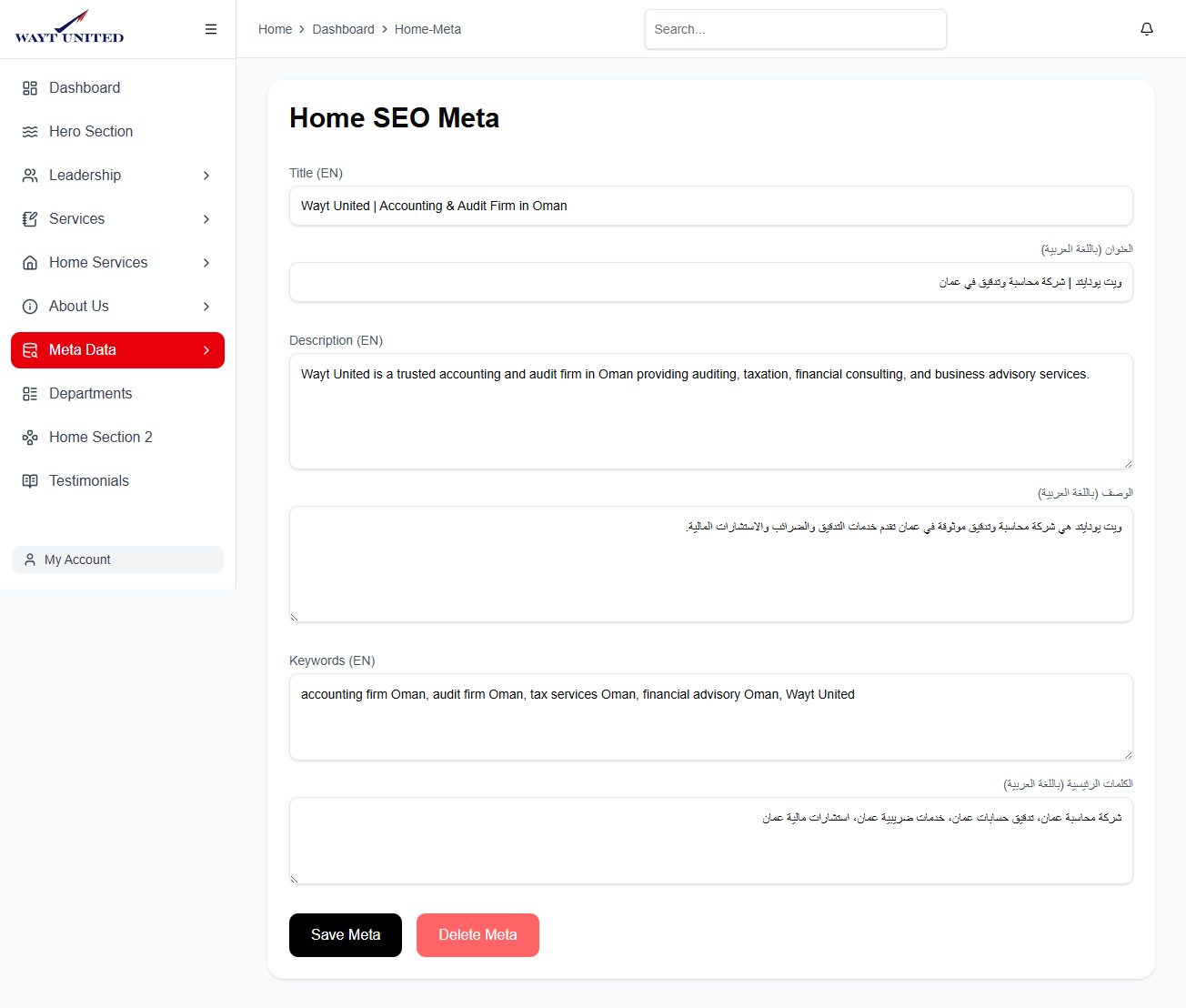Image resolution: width=1186 pixels, height=1008 pixels.
Task: Open Home Section 2 page
Action: [117, 438]
